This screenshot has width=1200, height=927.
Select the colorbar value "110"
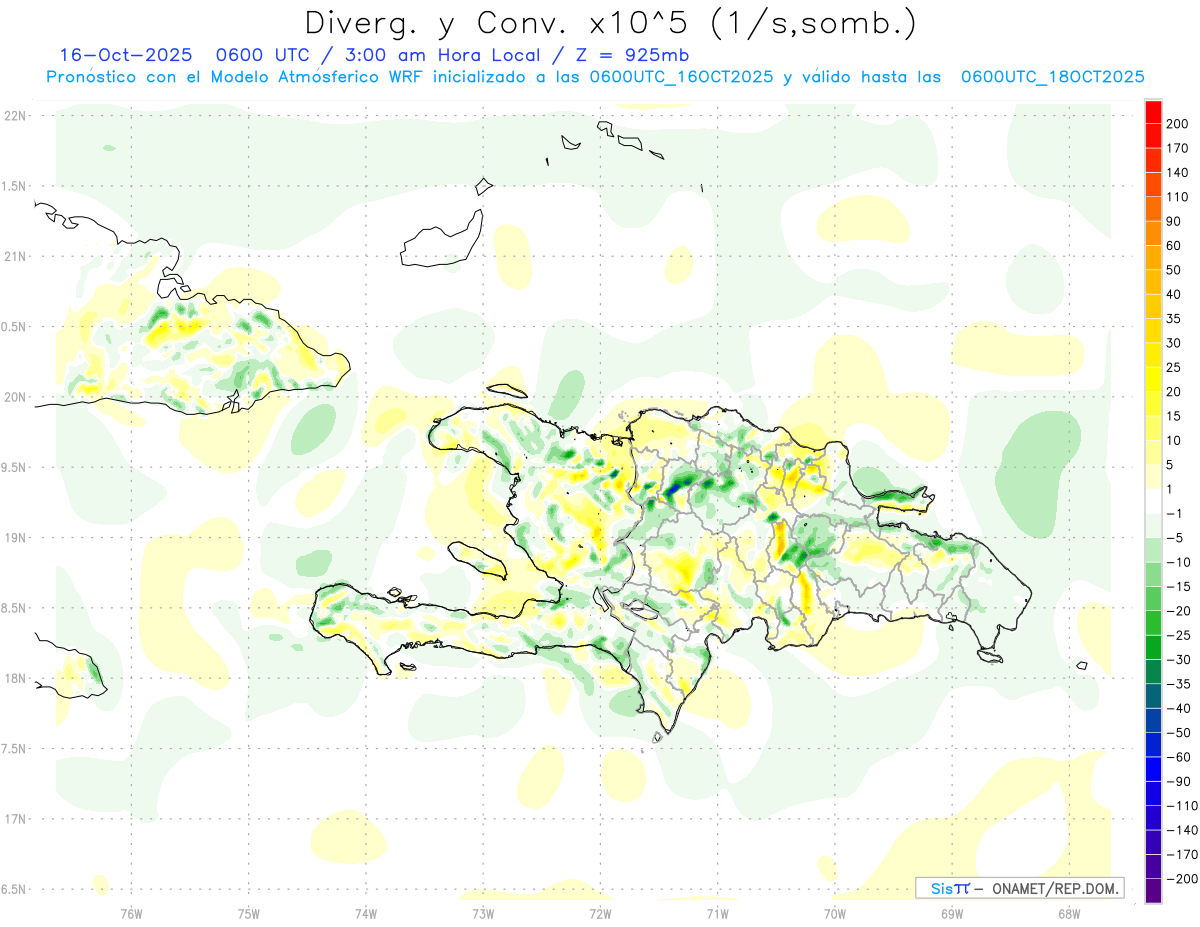click(x=1177, y=197)
